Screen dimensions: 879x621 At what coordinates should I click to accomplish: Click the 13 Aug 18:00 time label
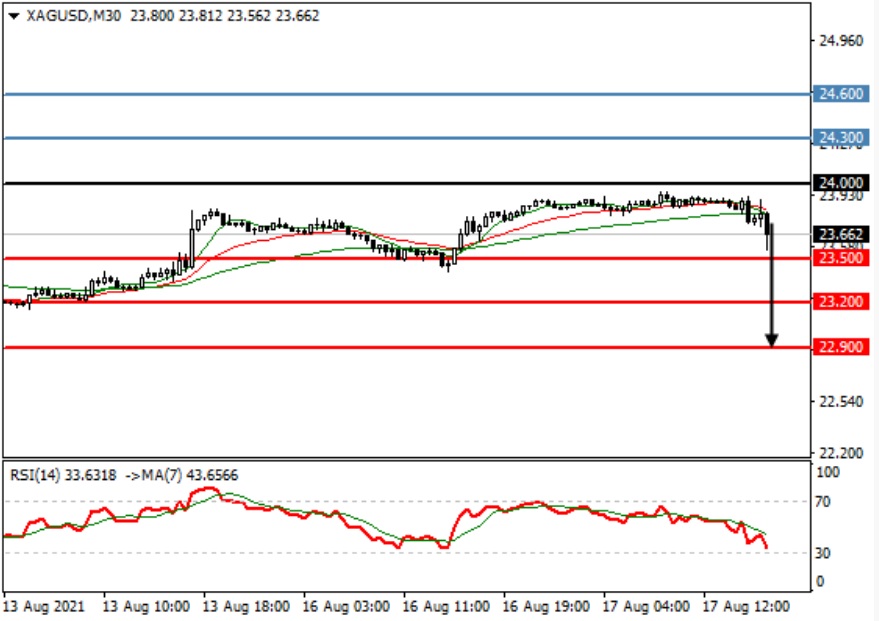(247, 606)
